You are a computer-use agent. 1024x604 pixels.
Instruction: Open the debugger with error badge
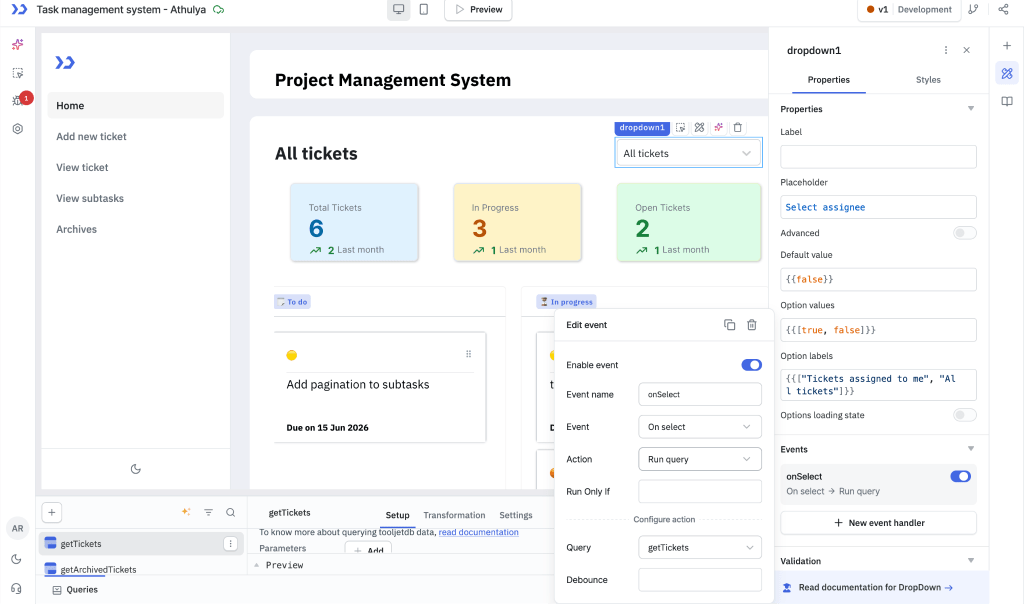(20, 99)
